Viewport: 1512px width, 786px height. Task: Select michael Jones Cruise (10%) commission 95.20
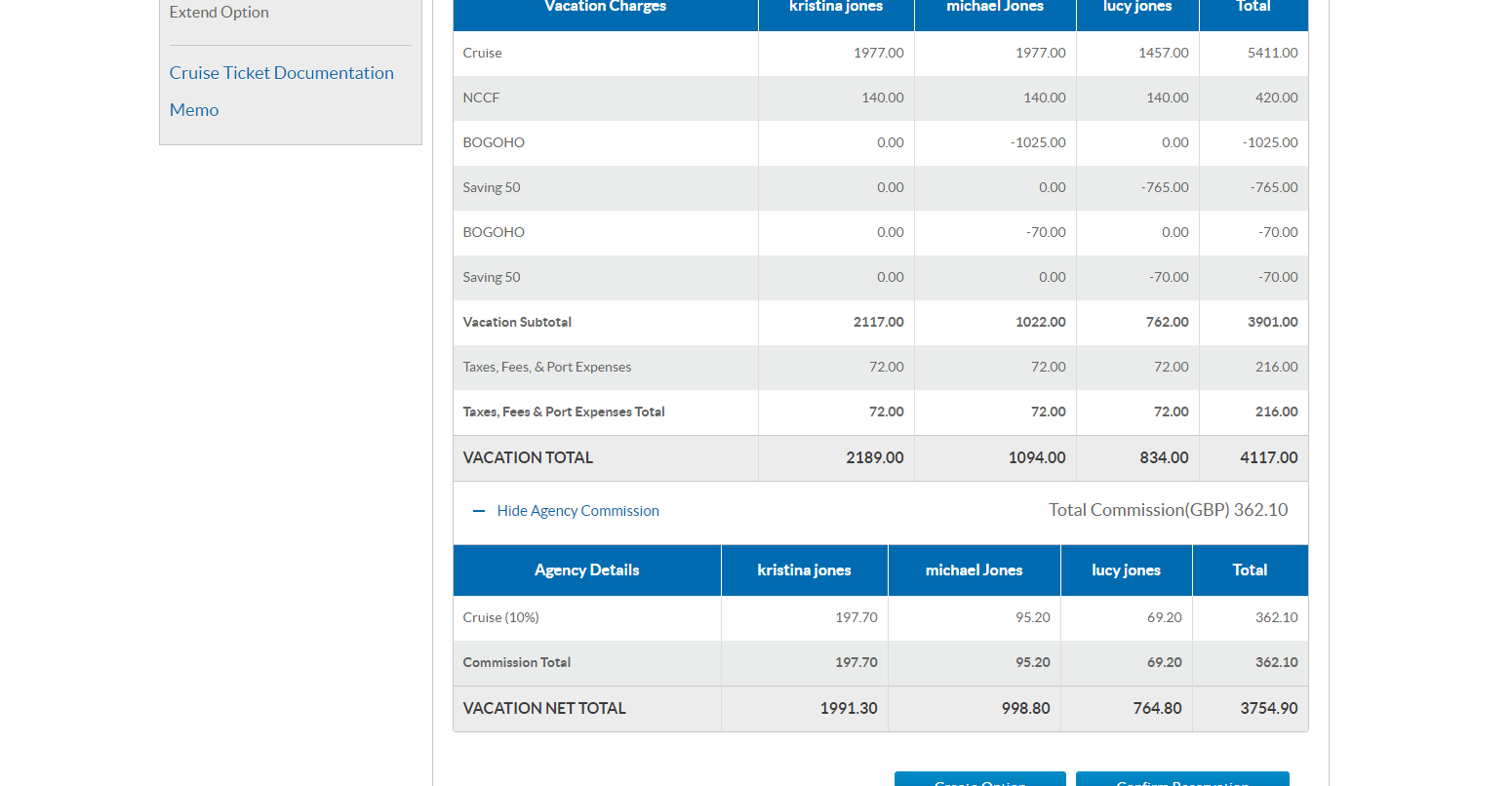(x=1033, y=618)
